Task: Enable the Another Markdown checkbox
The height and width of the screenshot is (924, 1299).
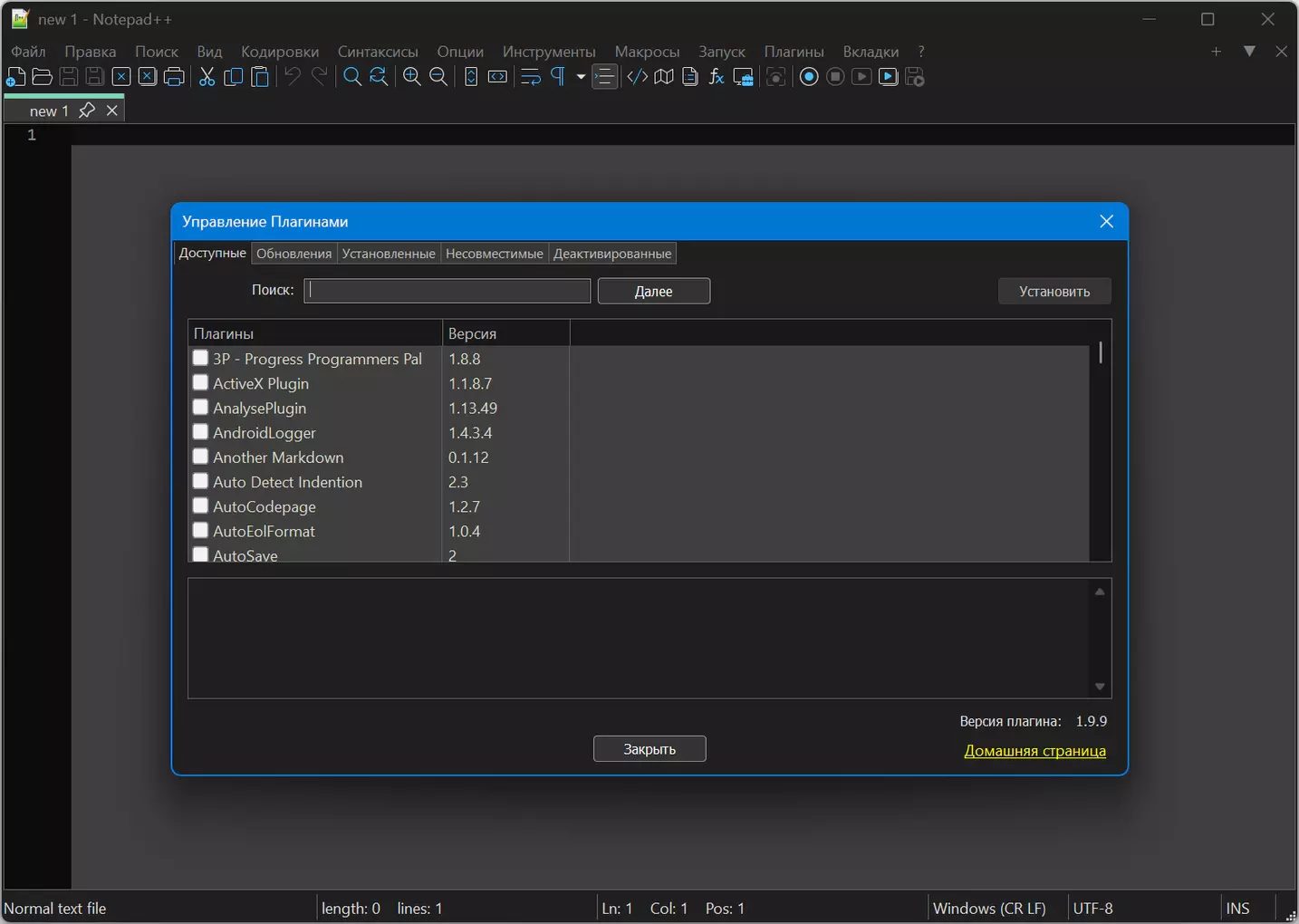Action: 200,457
